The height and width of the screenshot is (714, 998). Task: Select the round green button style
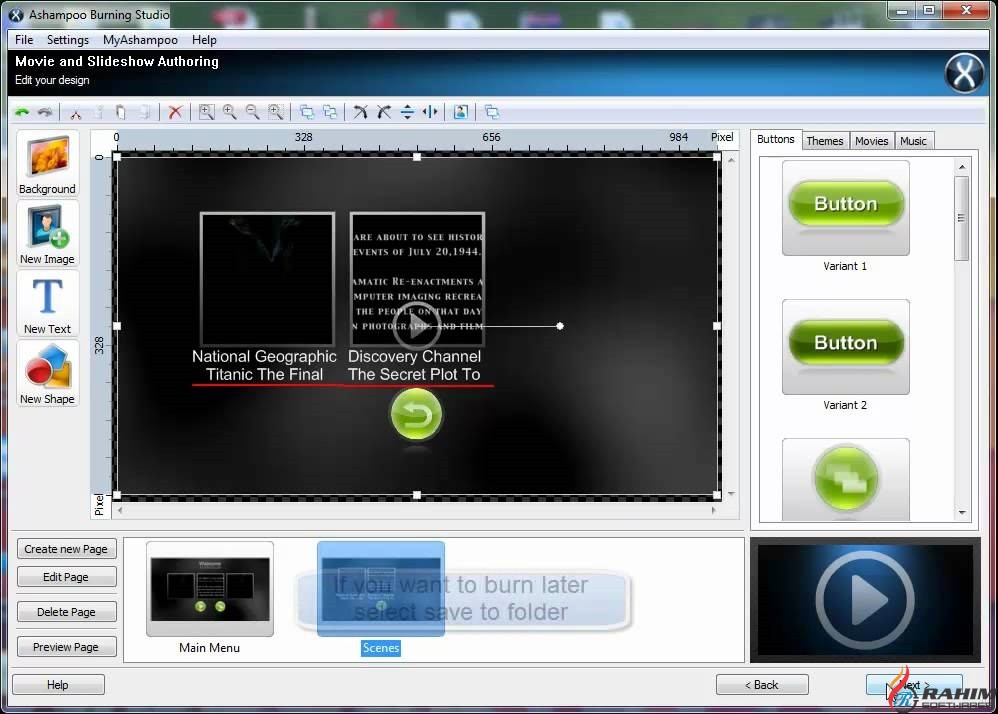click(x=845, y=479)
